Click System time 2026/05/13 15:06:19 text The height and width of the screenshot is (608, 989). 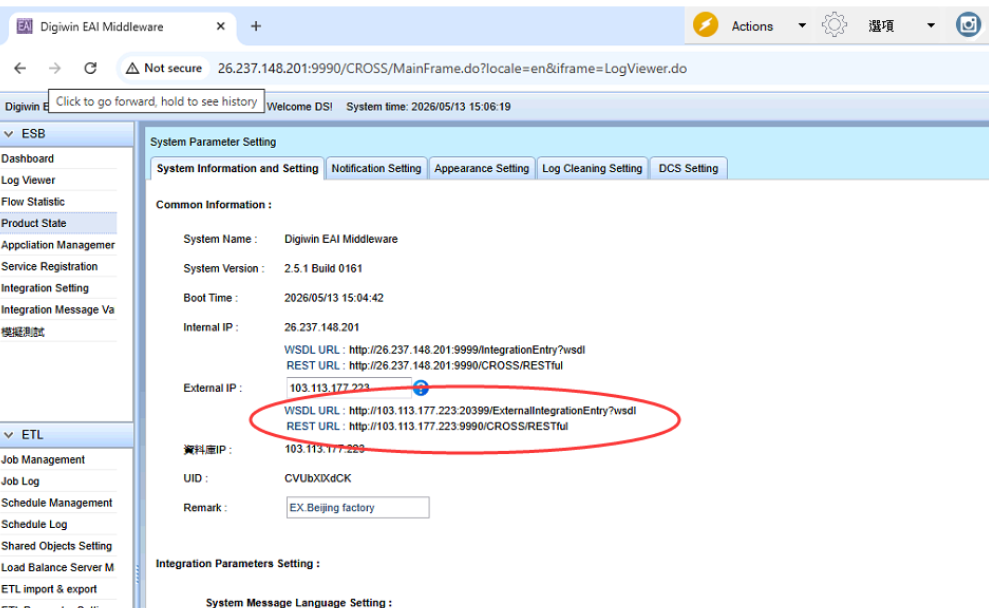(x=428, y=107)
